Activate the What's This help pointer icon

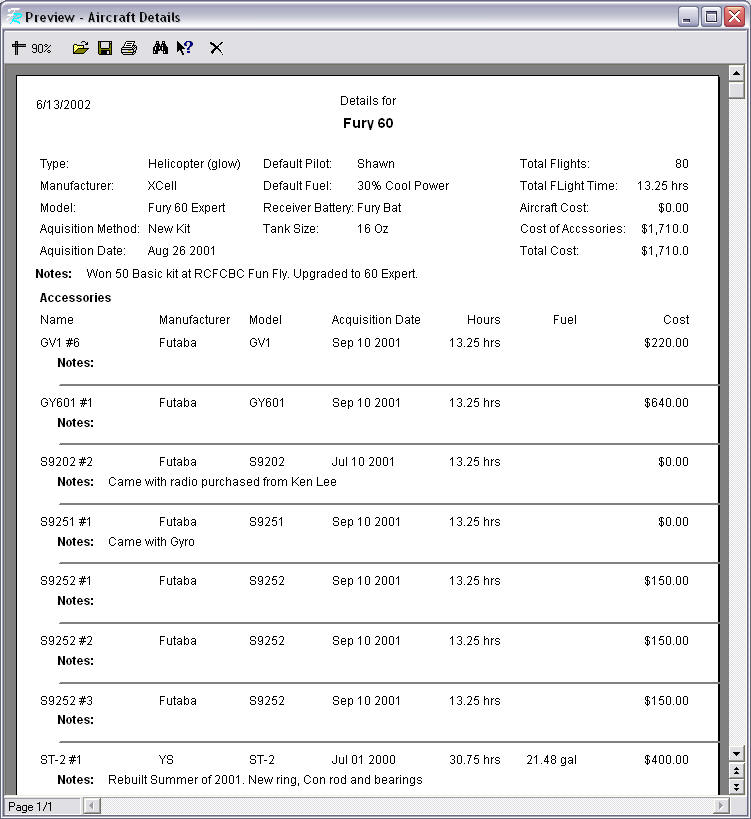coord(185,48)
